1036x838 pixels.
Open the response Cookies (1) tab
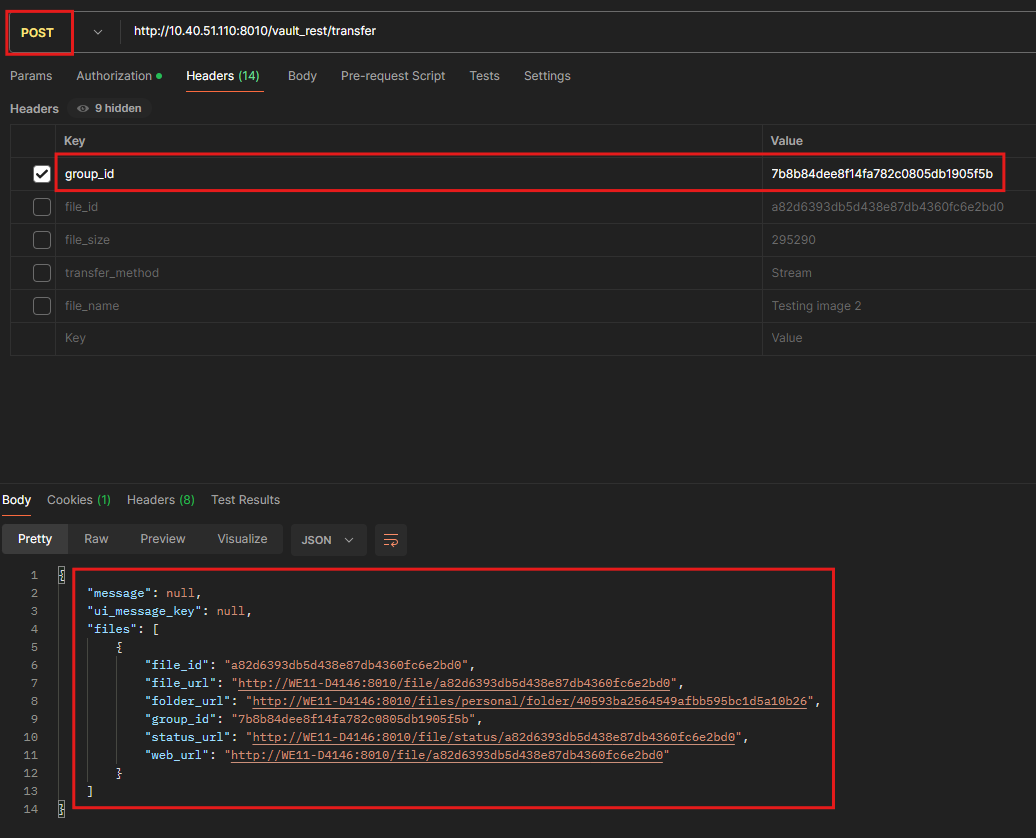79,500
